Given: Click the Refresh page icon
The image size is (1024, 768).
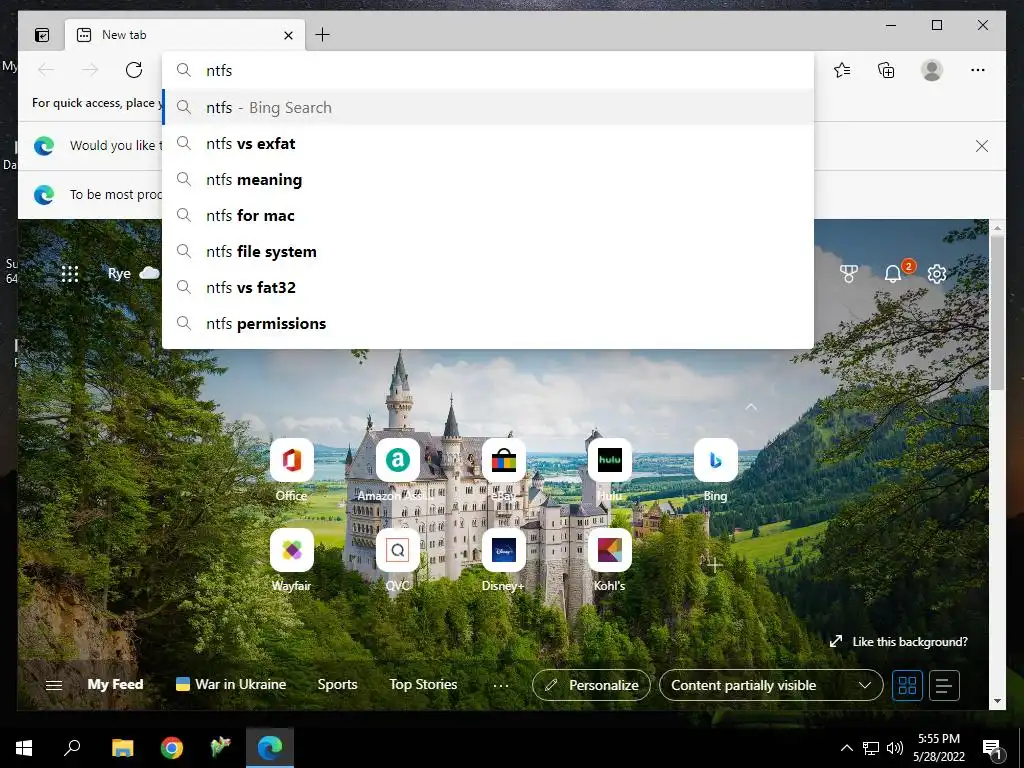Looking at the screenshot, I should 134,70.
